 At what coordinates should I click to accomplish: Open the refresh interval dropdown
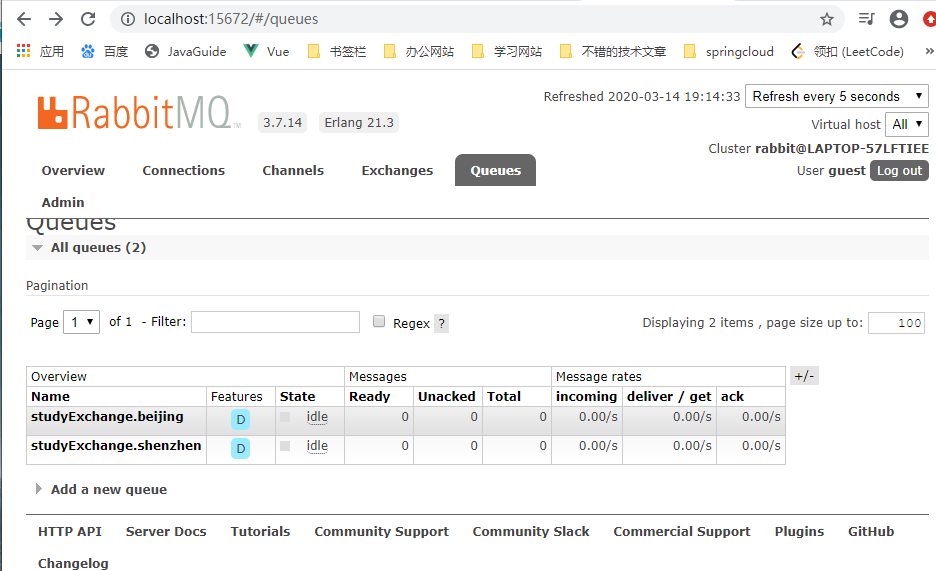click(837, 96)
